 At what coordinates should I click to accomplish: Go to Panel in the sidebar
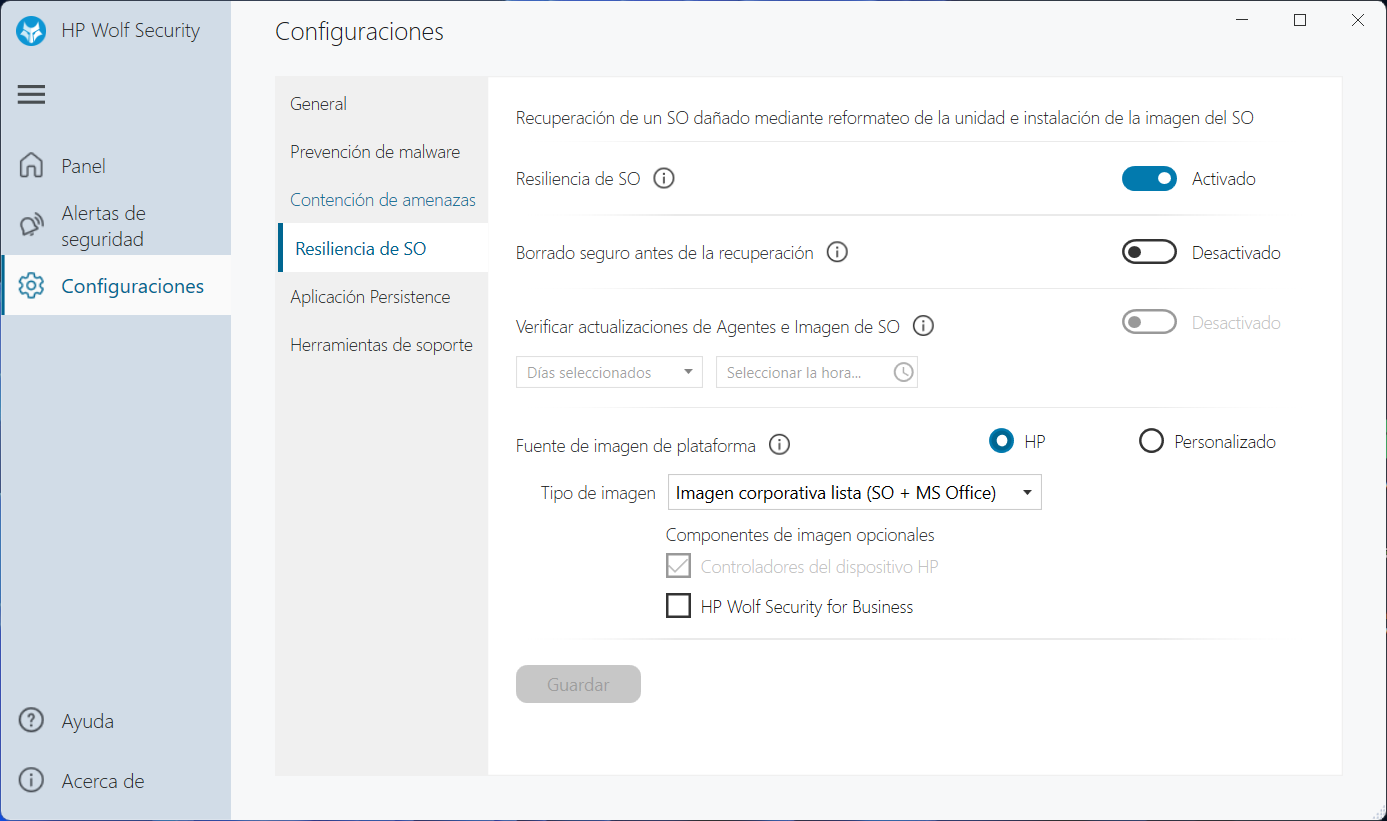[116, 166]
